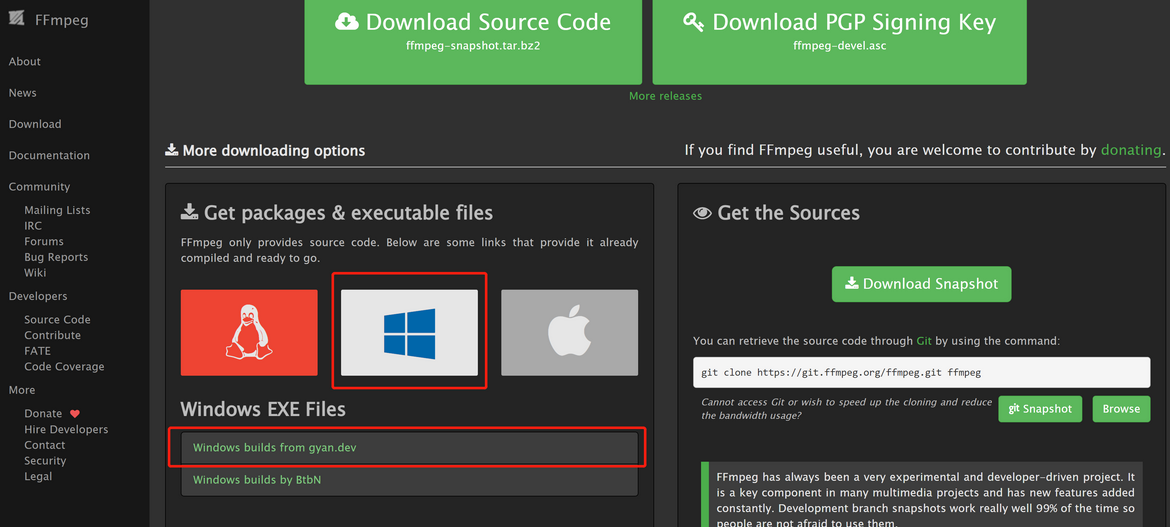Open the Community sidebar section
This screenshot has width=1170, height=527.
(40, 187)
